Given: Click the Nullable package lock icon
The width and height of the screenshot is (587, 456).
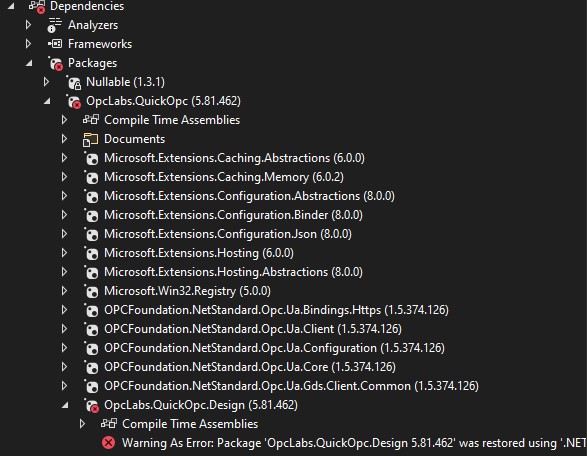Looking at the screenshot, I should pyautogui.click(x=74, y=82).
